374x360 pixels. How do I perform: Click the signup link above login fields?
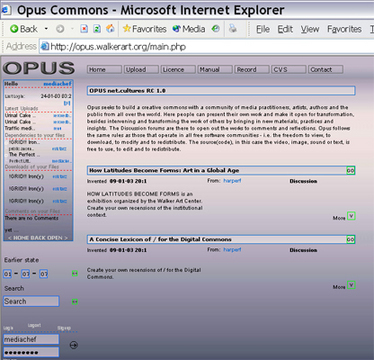pos(64,328)
